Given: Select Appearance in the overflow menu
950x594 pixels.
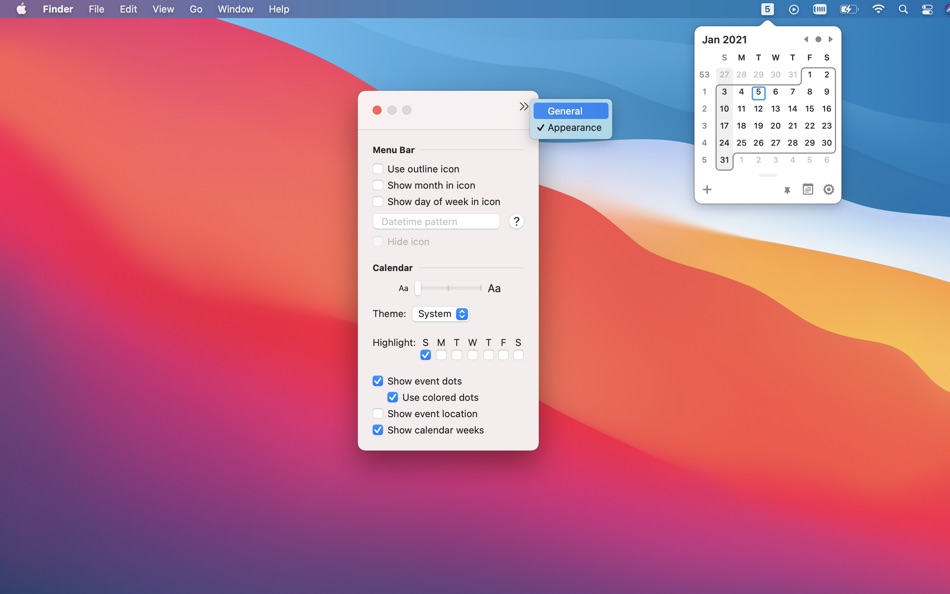Looking at the screenshot, I should pyautogui.click(x=571, y=127).
